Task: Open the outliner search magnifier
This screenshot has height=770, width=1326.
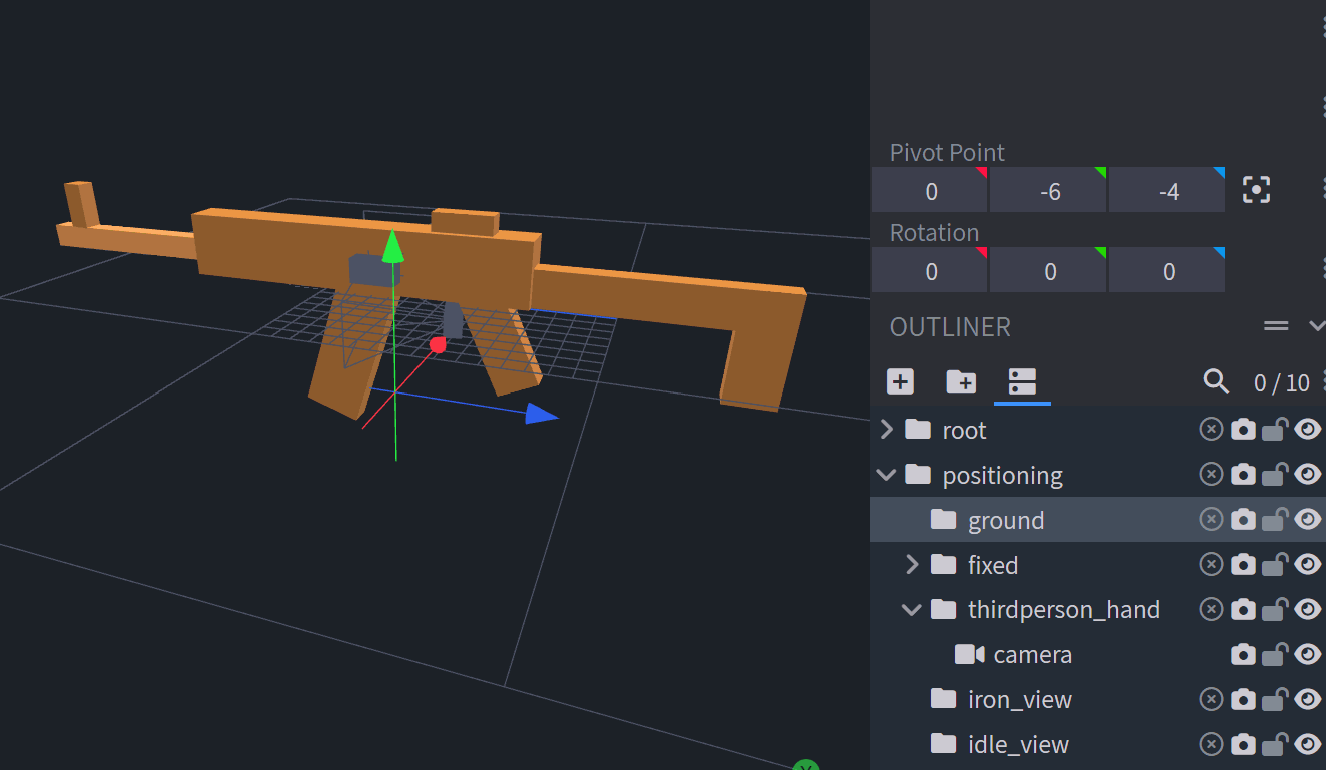Action: click(x=1216, y=381)
